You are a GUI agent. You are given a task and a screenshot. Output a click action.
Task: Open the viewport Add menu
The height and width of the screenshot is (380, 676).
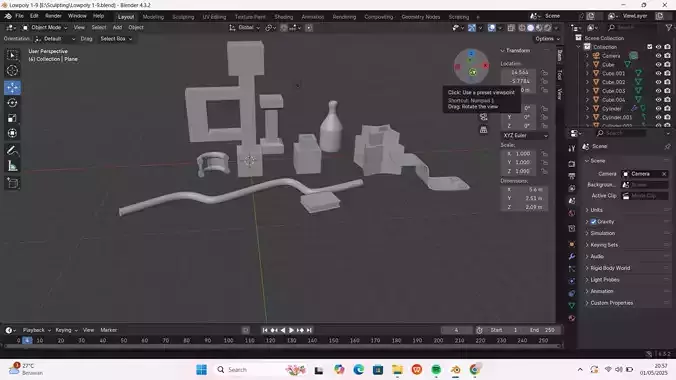pyautogui.click(x=117, y=28)
